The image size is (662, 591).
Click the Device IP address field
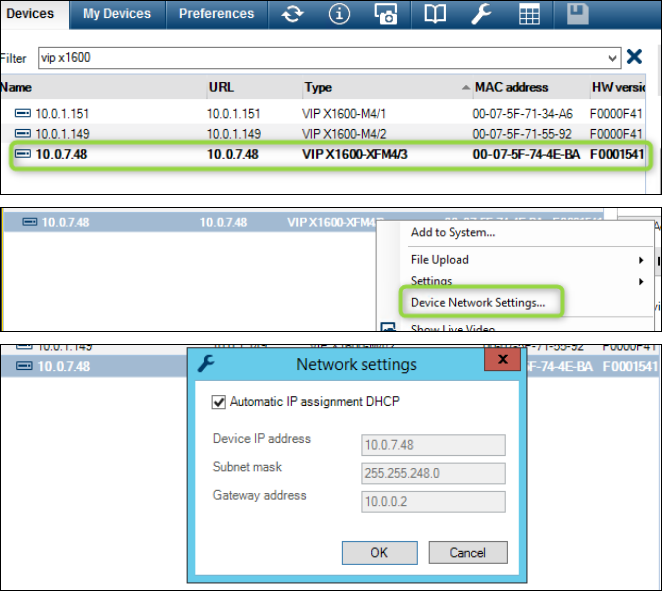point(433,445)
